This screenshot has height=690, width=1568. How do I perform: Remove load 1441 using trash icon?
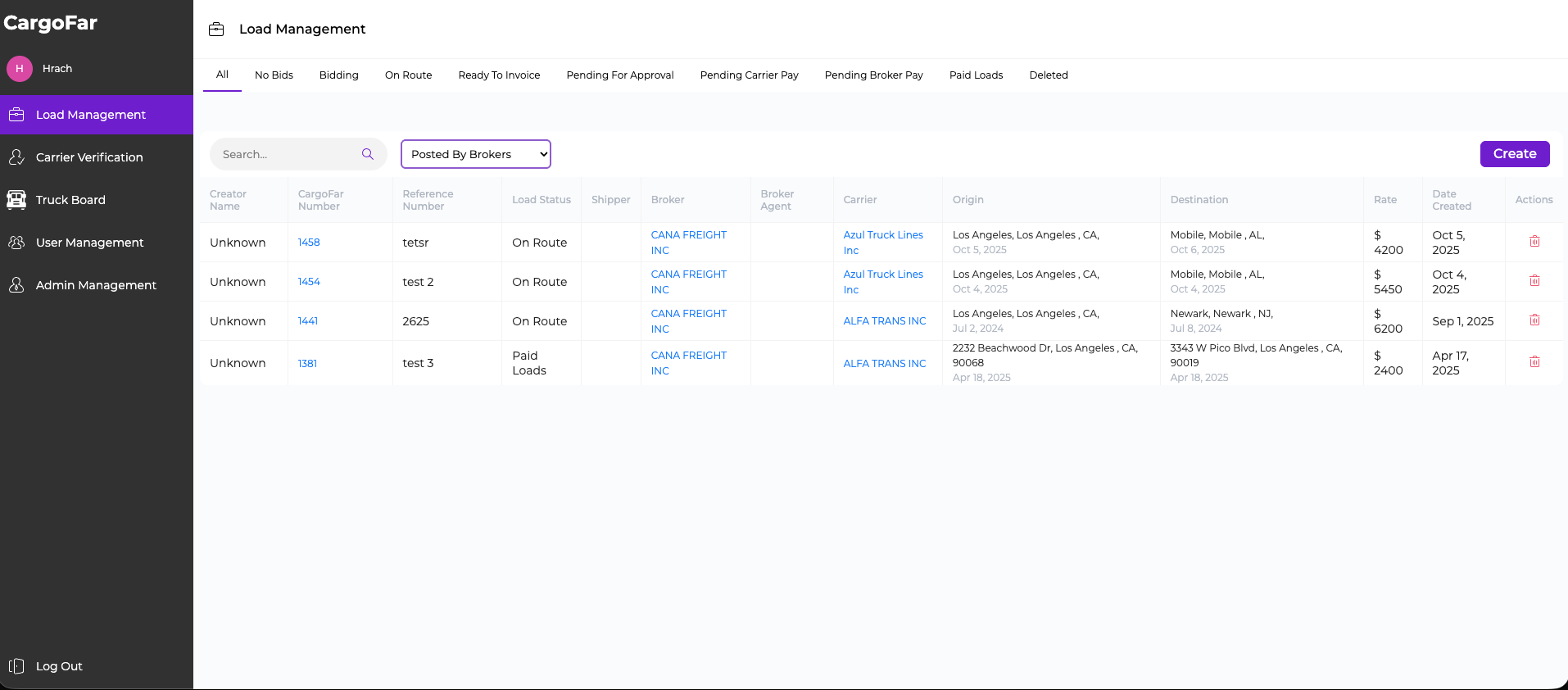click(1534, 320)
